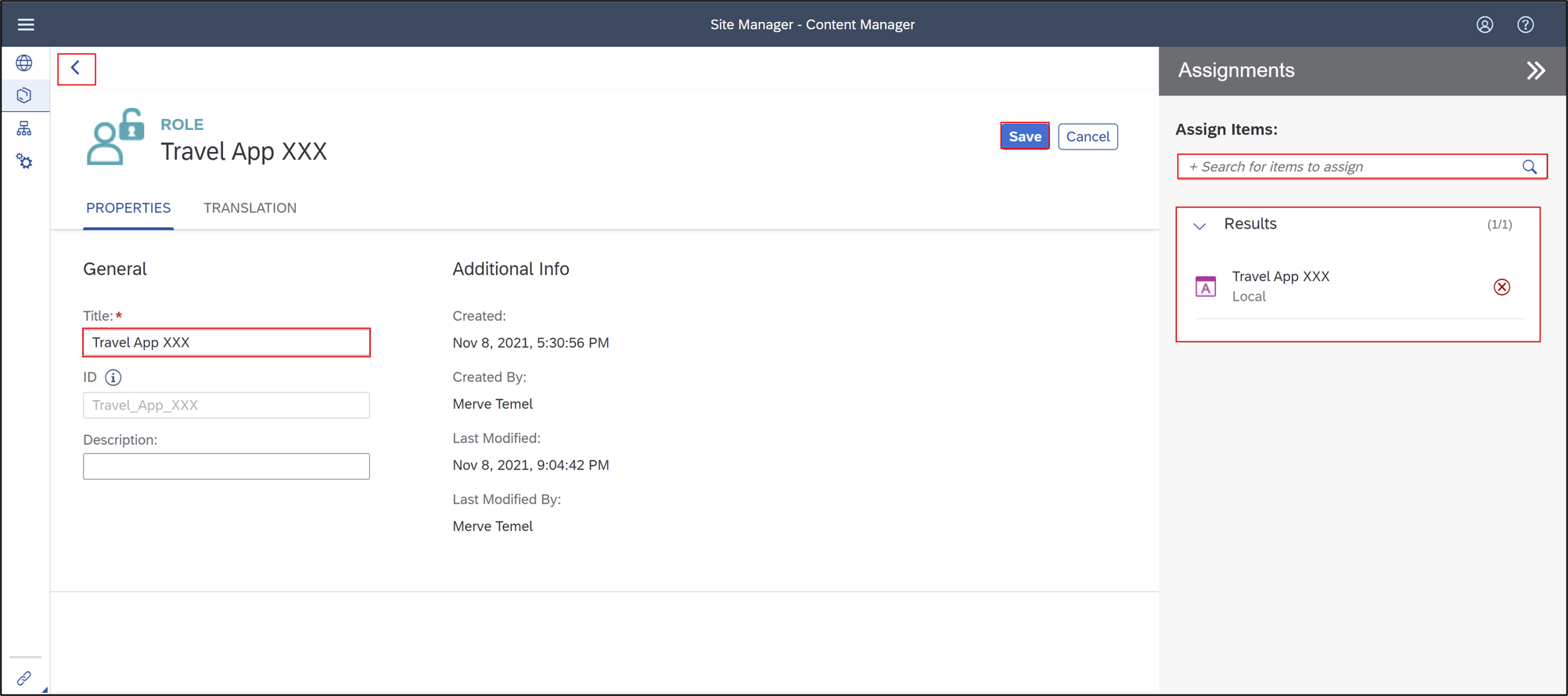The width and height of the screenshot is (1568, 696).
Task: Go back with the left arrow
Action: click(x=76, y=68)
